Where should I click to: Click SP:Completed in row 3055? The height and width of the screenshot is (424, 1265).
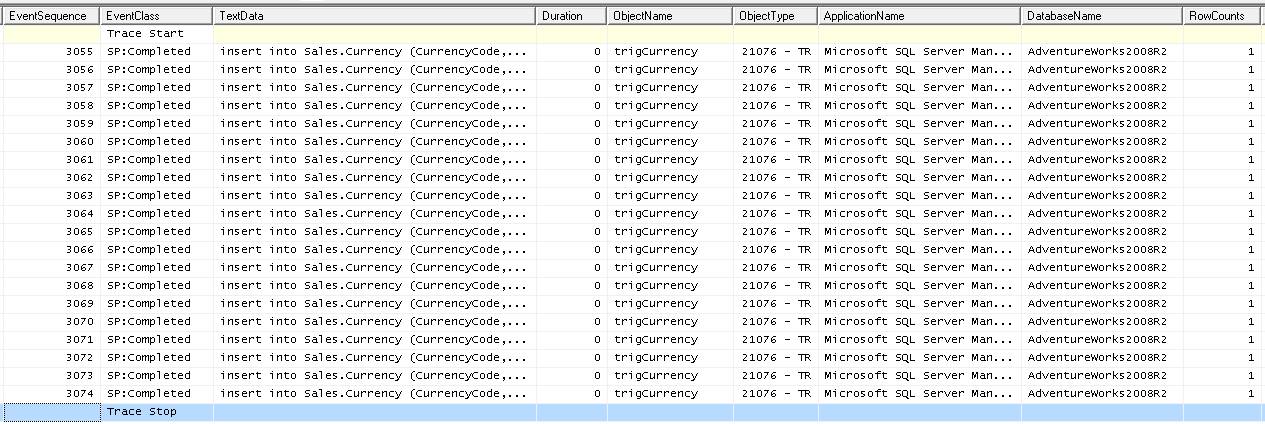tap(148, 52)
